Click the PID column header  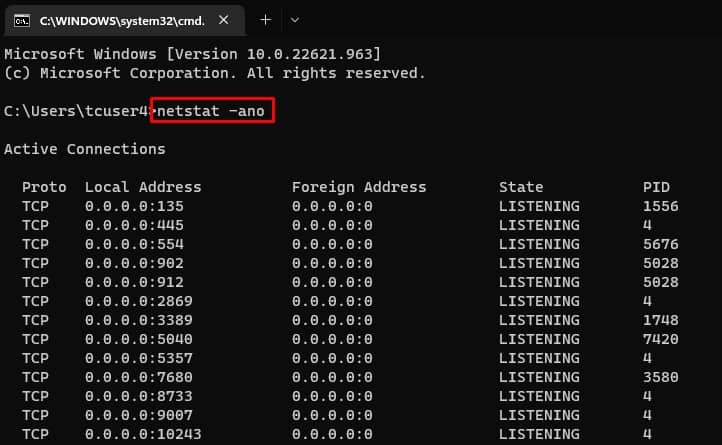tap(656, 187)
